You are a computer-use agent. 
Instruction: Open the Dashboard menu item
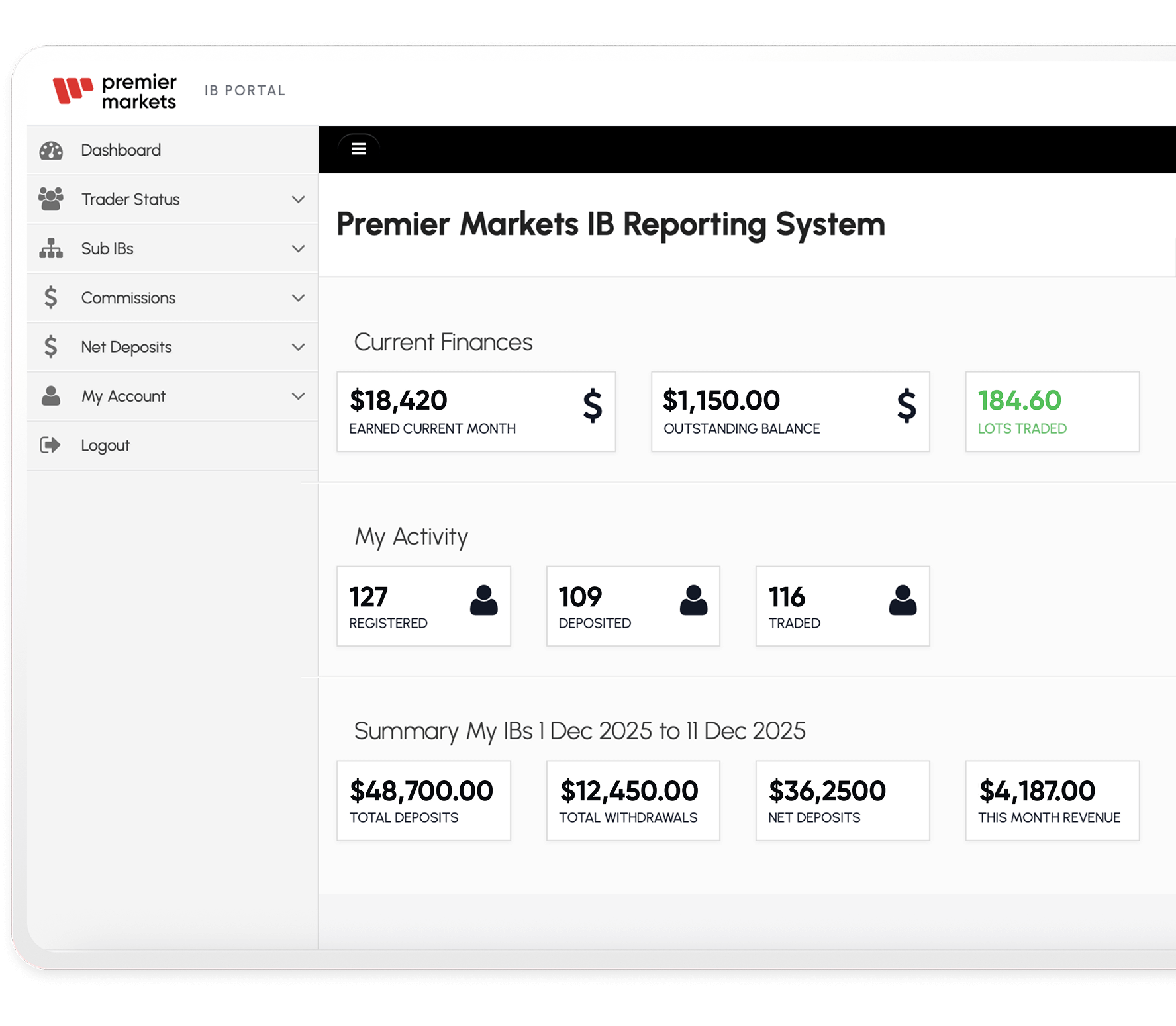pos(121,150)
